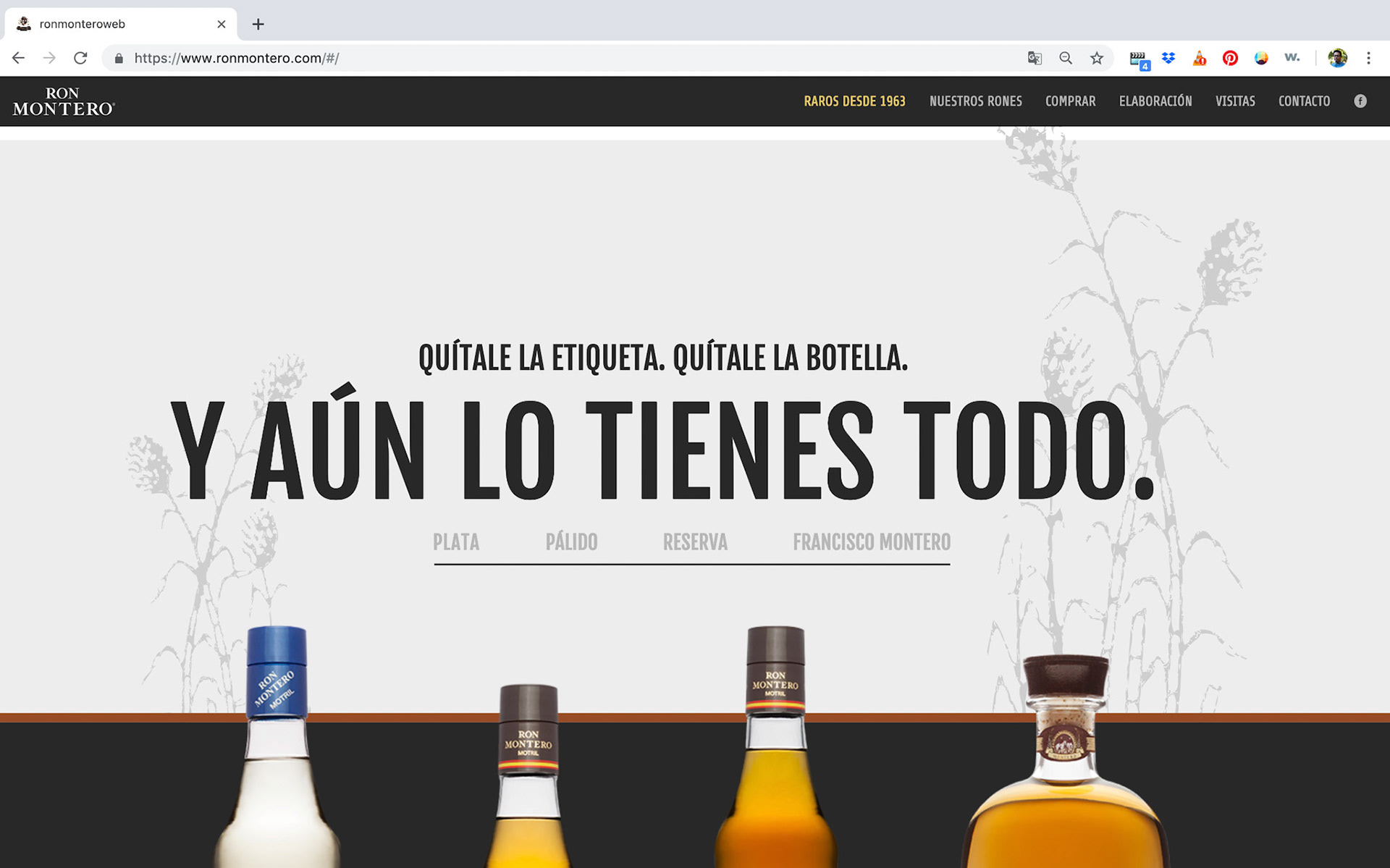Click the Ron Montero logo
Image resolution: width=1390 pixels, height=868 pixels.
64,101
